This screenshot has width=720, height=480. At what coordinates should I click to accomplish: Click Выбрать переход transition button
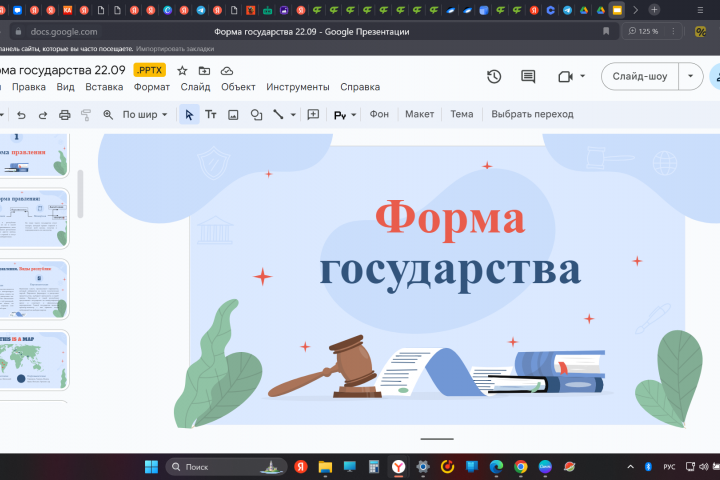click(532, 114)
